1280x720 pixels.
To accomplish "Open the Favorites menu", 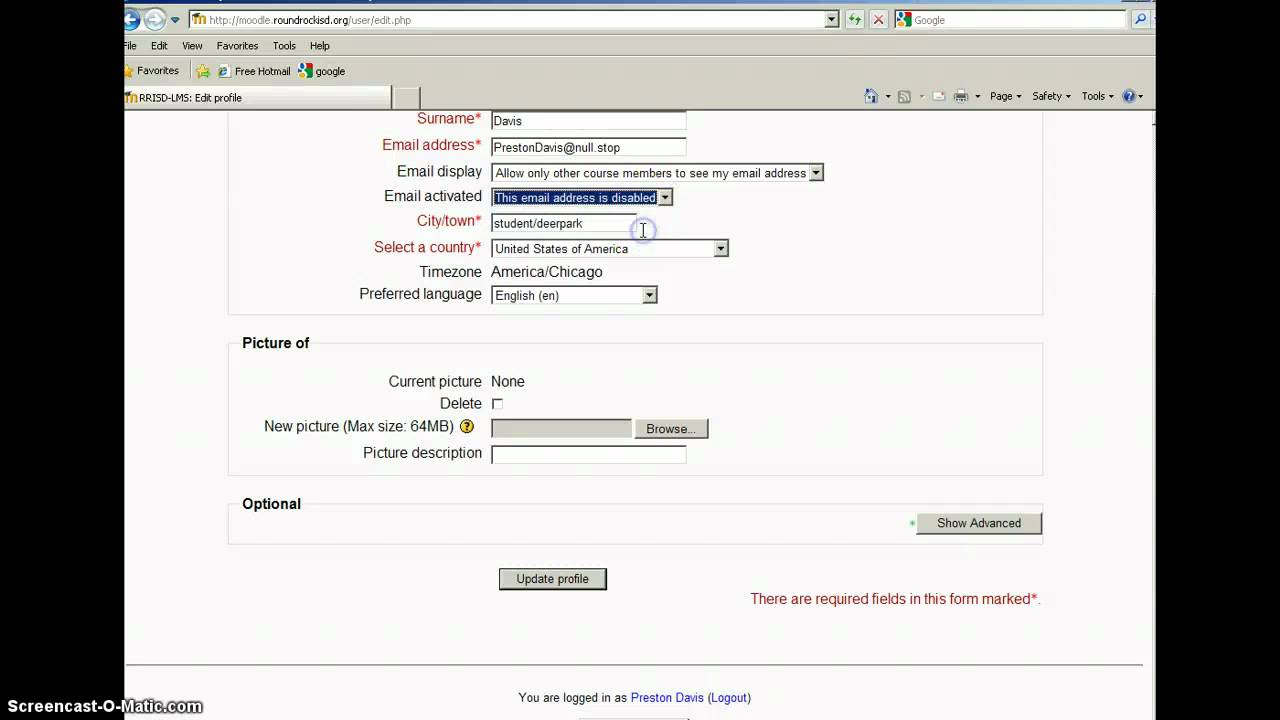I will click(237, 46).
